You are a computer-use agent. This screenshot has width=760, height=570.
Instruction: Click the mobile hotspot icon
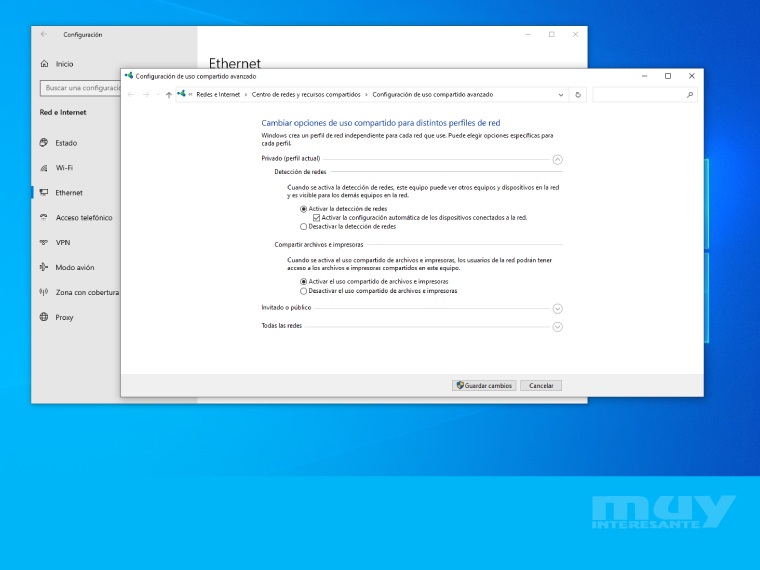point(44,292)
